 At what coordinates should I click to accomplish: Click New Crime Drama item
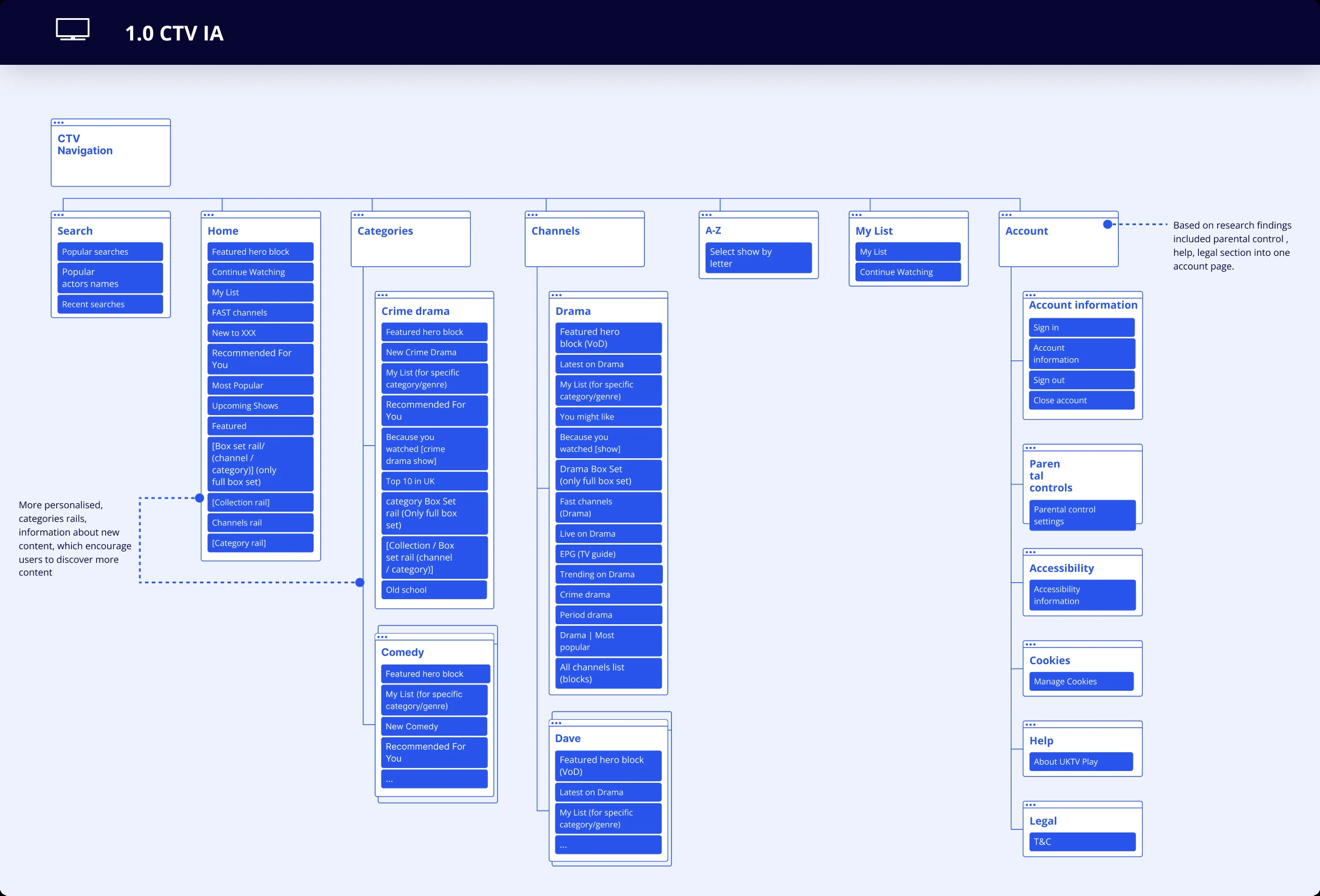pos(434,352)
